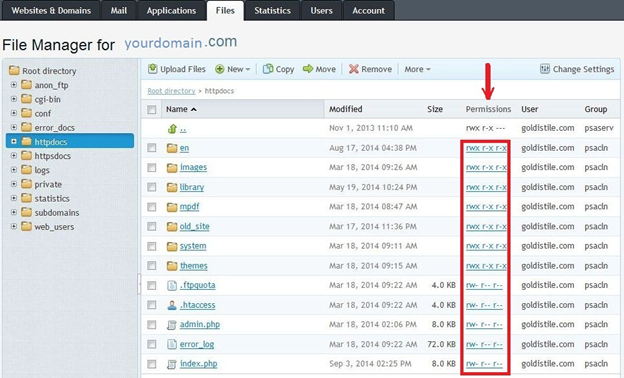Go to the Users tab

[322, 10]
